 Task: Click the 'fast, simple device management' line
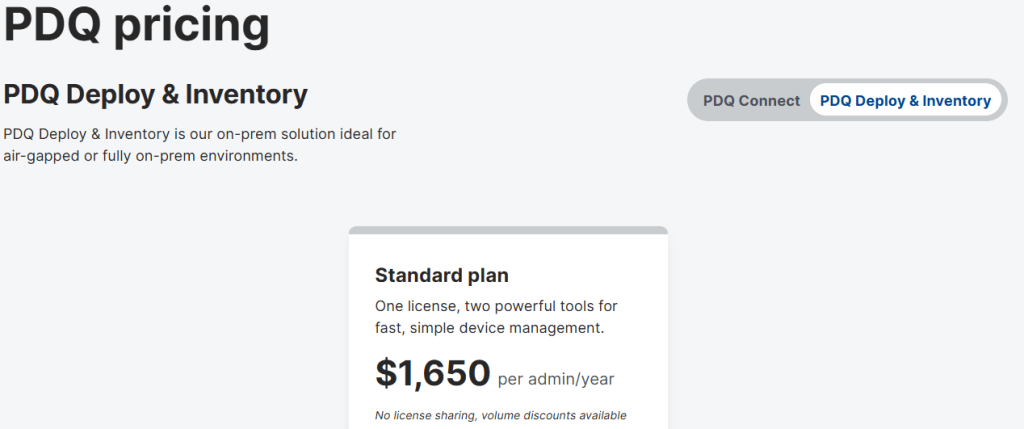489,327
